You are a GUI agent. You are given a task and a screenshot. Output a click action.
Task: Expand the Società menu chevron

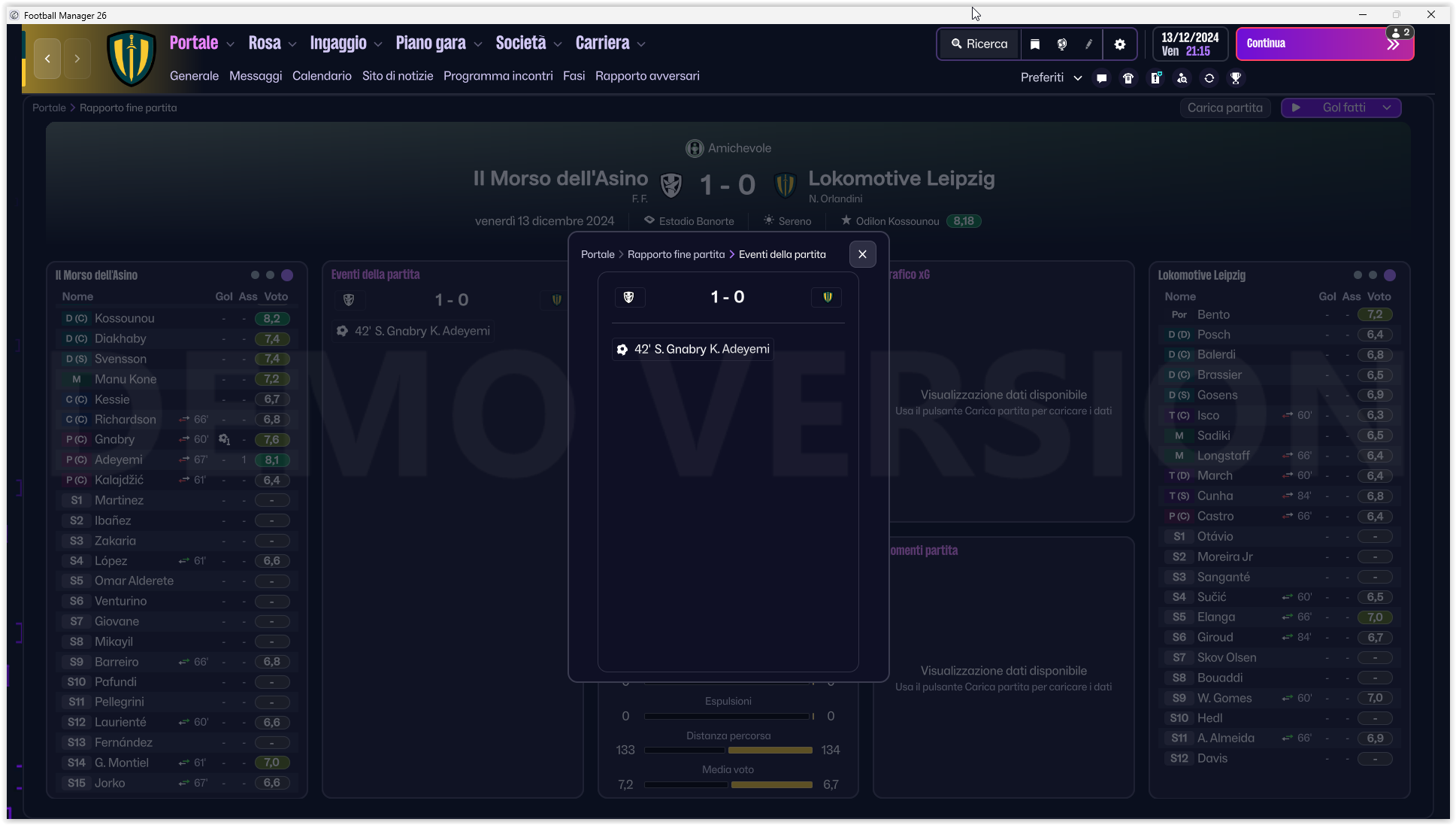pos(558,44)
